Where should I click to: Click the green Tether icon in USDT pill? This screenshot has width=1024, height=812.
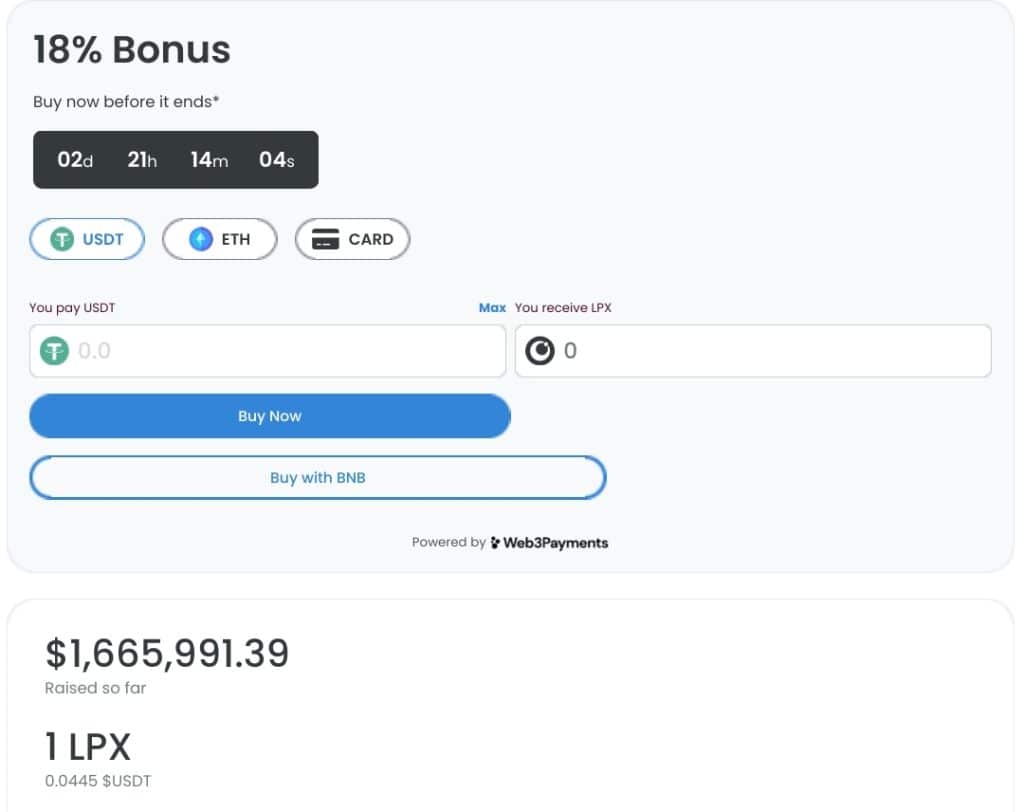click(62, 239)
